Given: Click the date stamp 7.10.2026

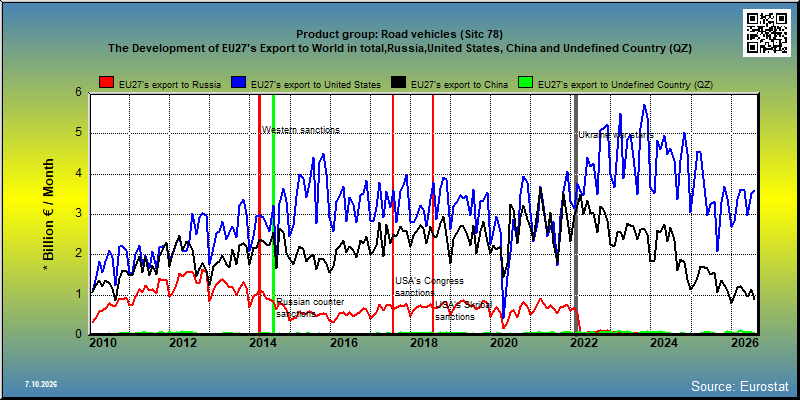Looking at the screenshot, I should [x=41, y=384].
